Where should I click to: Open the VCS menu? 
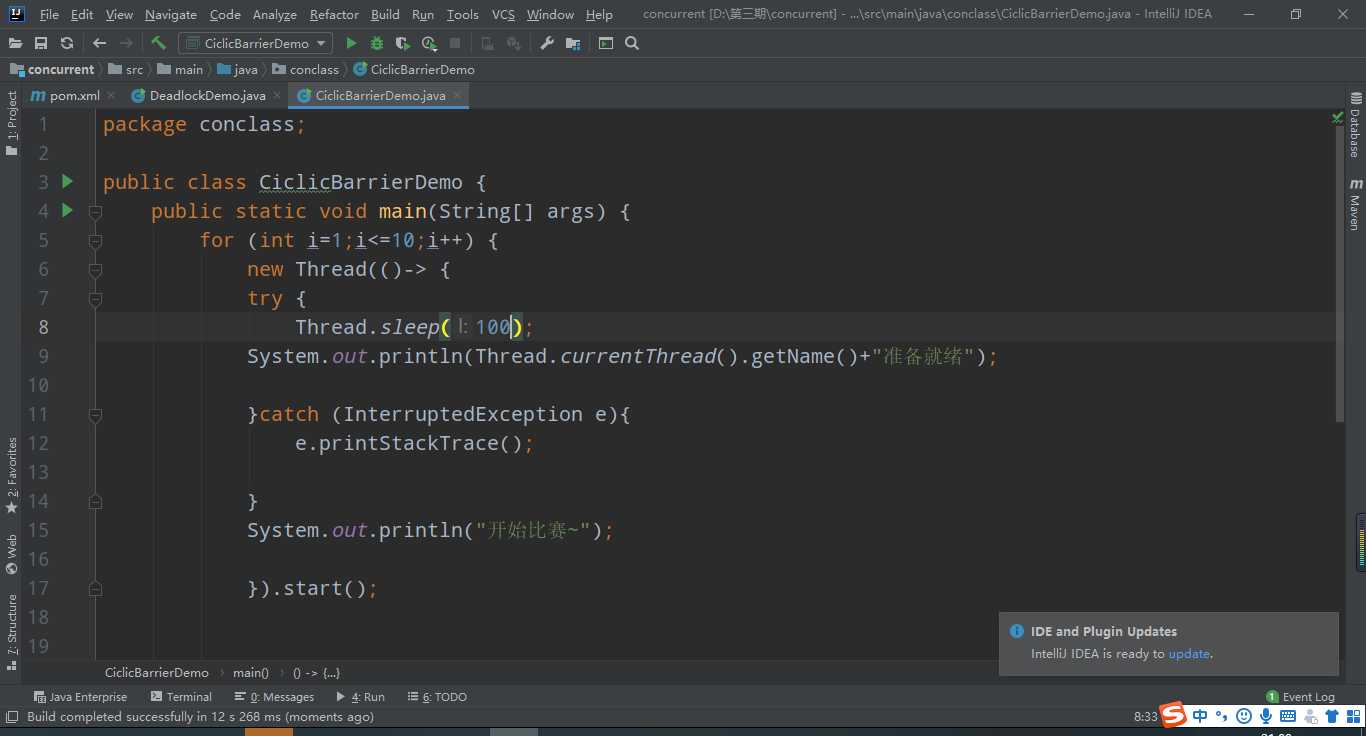tap(503, 15)
